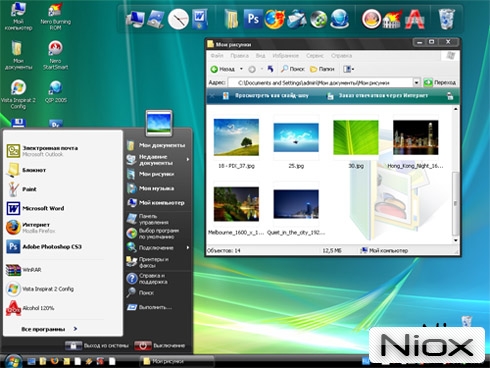Image resolution: width=490 pixels, height=368 pixels.
Task: Open the clock icon in the top dock
Action: (x=178, y=19)
